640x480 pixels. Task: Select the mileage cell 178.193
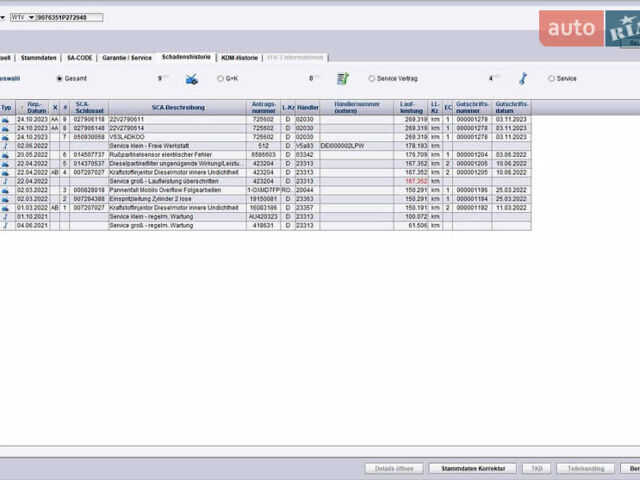[411, 146]
